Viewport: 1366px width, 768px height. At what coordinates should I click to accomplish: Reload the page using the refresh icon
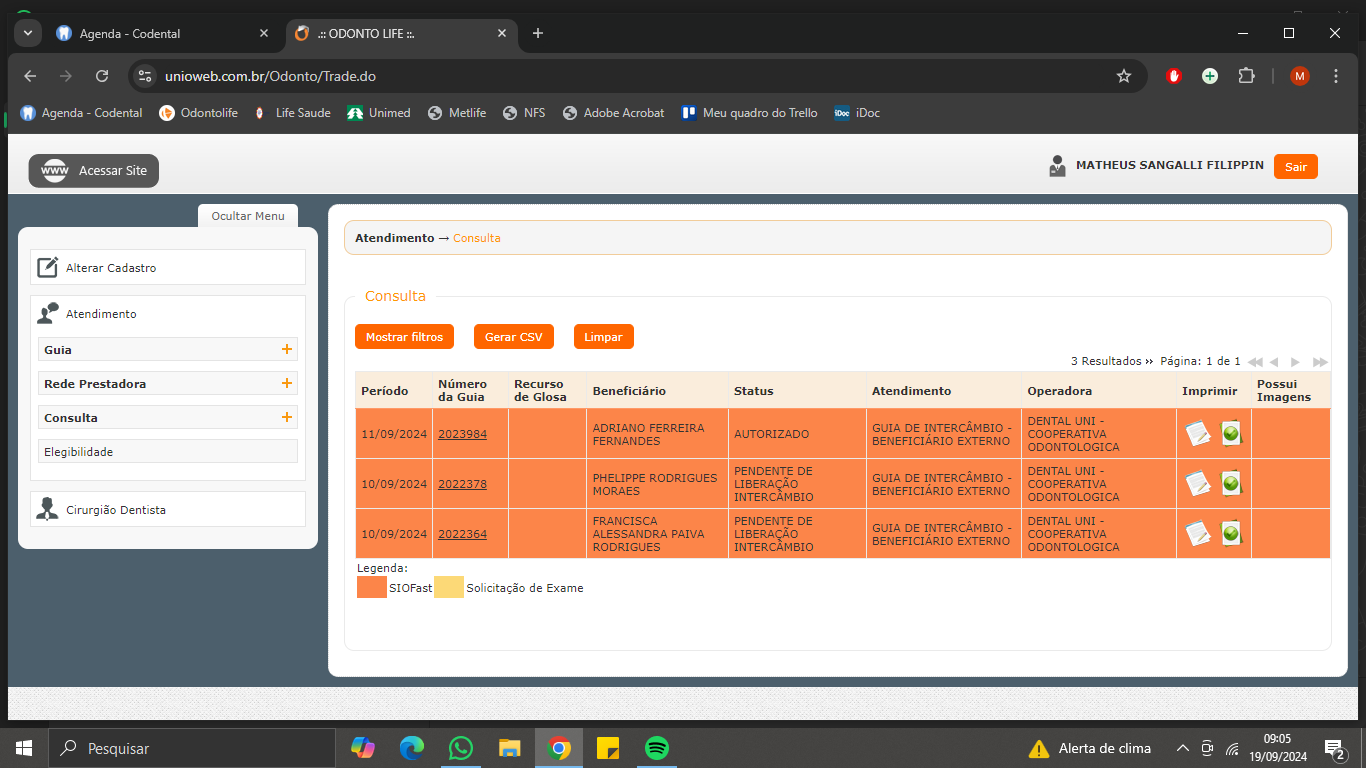[x=102, y=76]
